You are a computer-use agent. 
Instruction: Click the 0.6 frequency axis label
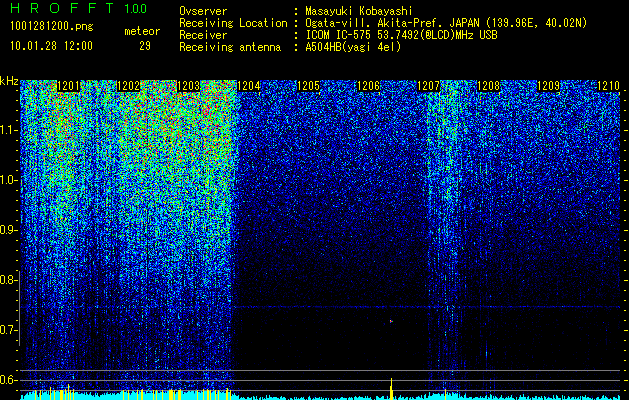click(9, 380)
